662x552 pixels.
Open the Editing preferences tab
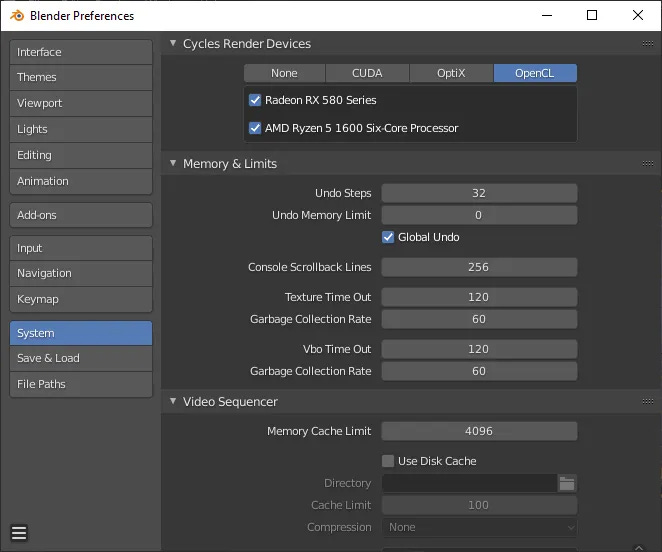pos(81,155)
